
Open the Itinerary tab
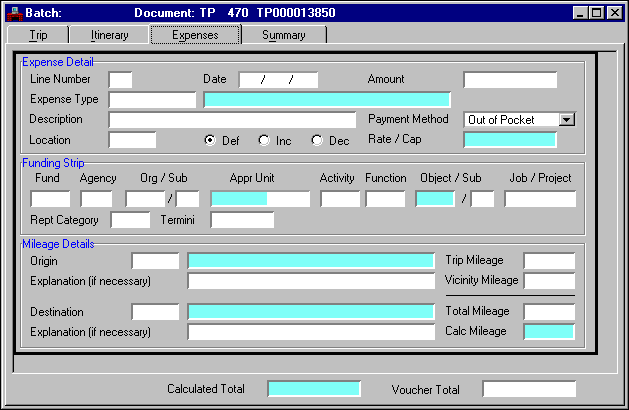coord(109,35)
